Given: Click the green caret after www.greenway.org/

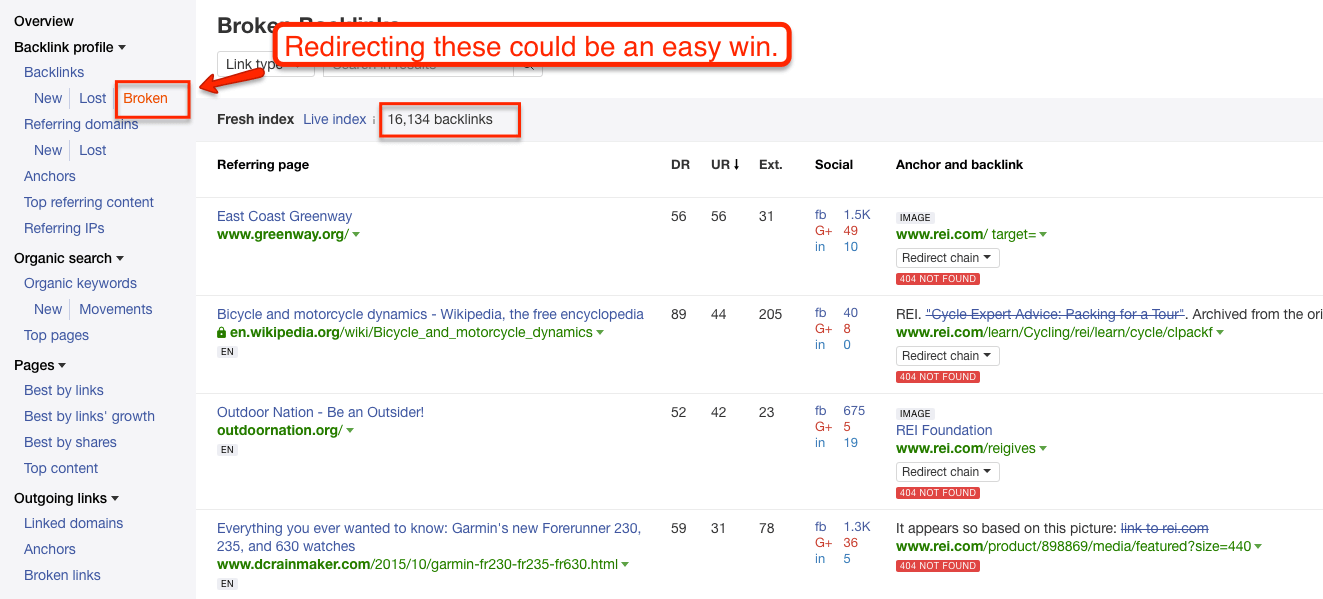Looking at the screenshot, I should click(356, 235).
